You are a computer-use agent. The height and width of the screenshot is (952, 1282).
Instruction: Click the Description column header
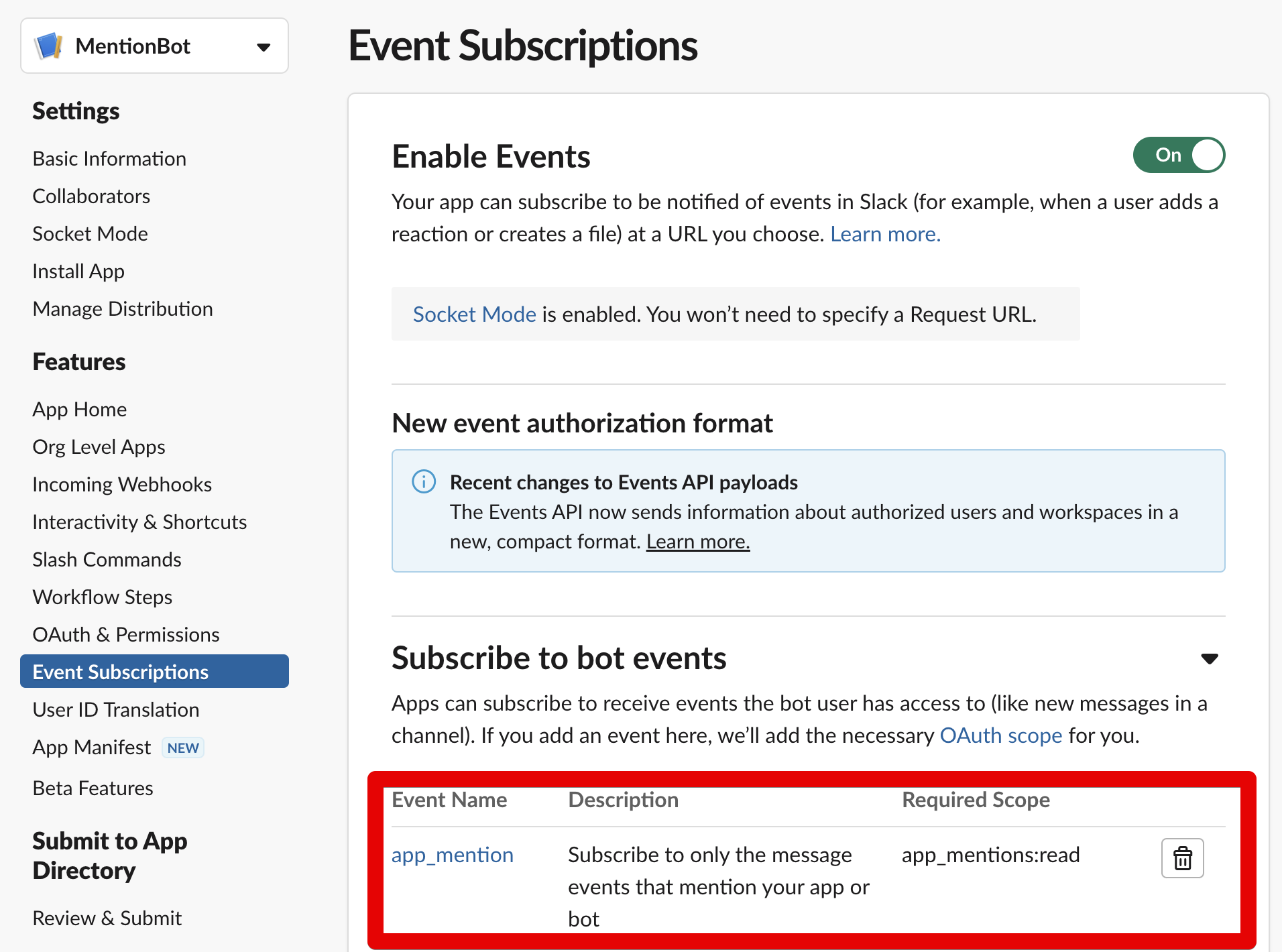pos(624,800)
